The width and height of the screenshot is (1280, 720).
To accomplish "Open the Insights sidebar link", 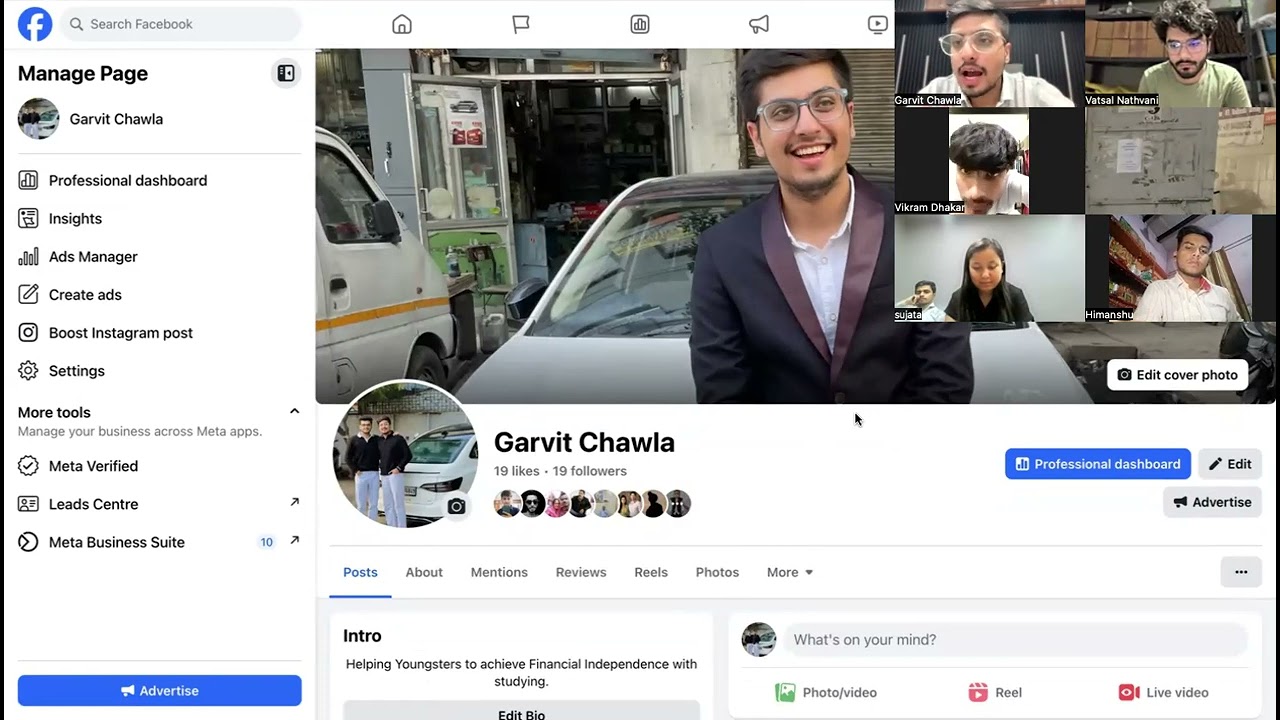I will [75, 219].
